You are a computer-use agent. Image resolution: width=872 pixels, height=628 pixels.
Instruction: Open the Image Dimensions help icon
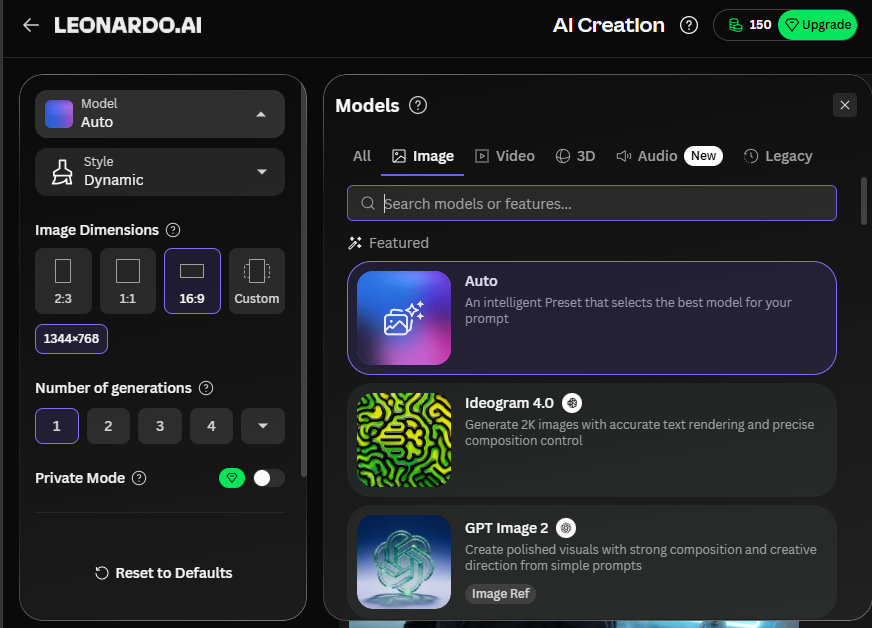173,230
